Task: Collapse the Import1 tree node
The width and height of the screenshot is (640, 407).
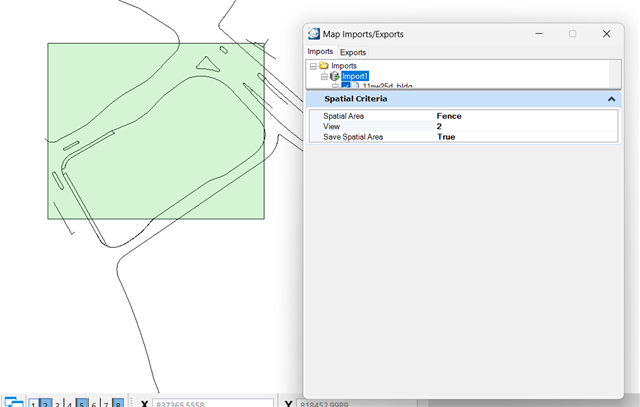Action: coord(324,76)
